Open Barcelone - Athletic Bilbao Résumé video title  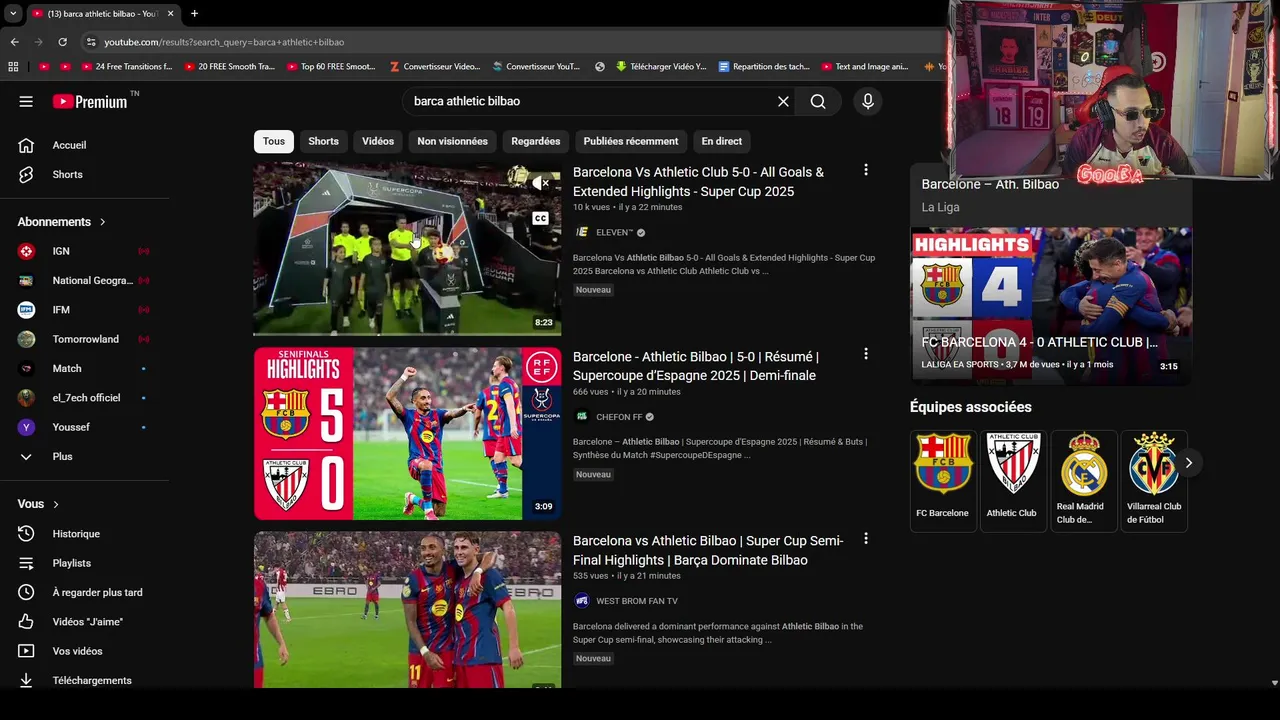[696, 366]
